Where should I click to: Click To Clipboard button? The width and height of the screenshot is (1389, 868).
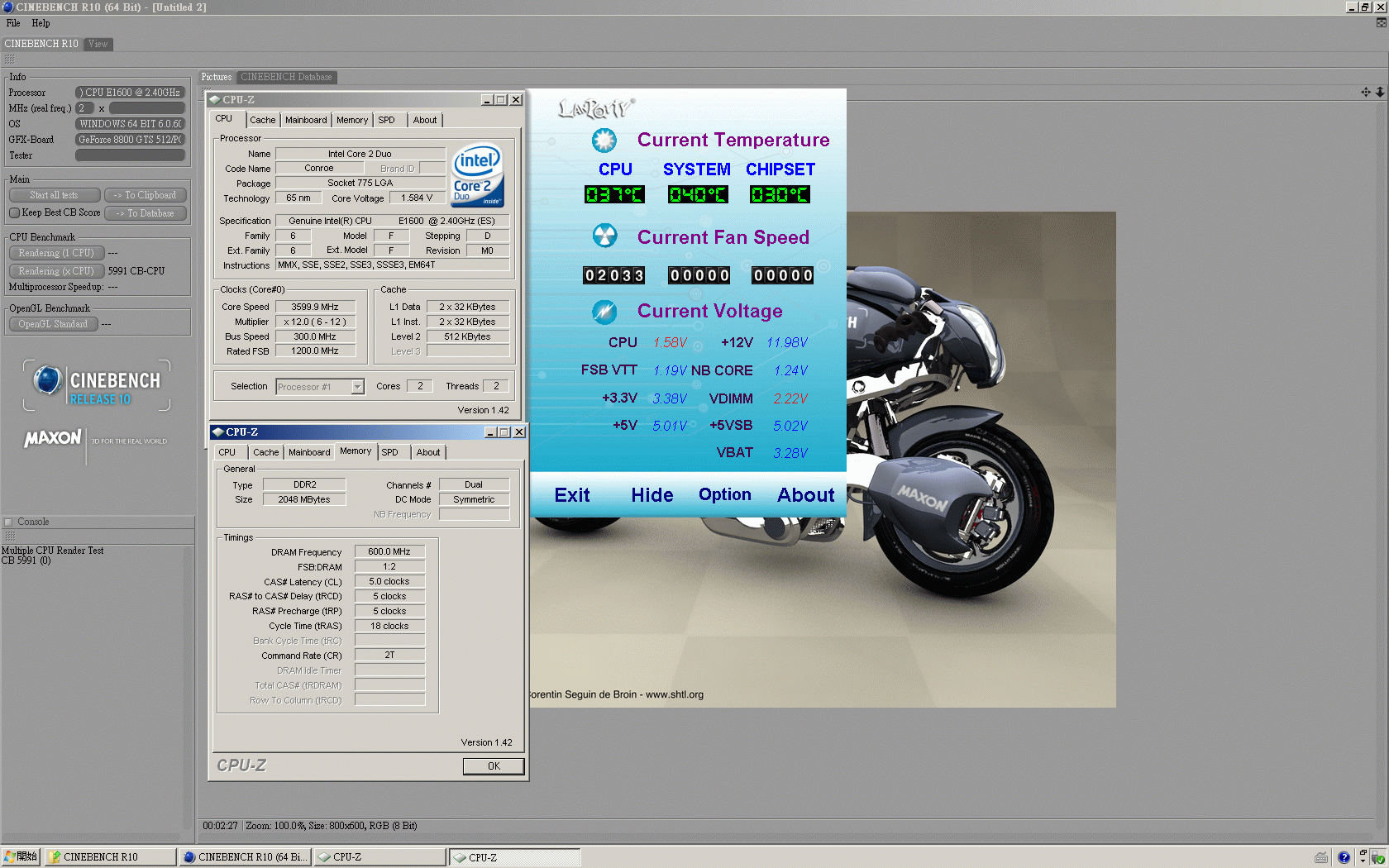coord(146,195)
